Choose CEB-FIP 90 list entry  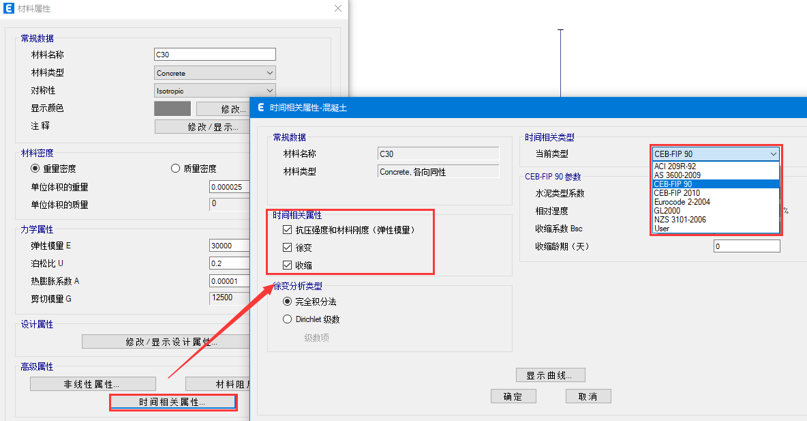tap(716, 184)
